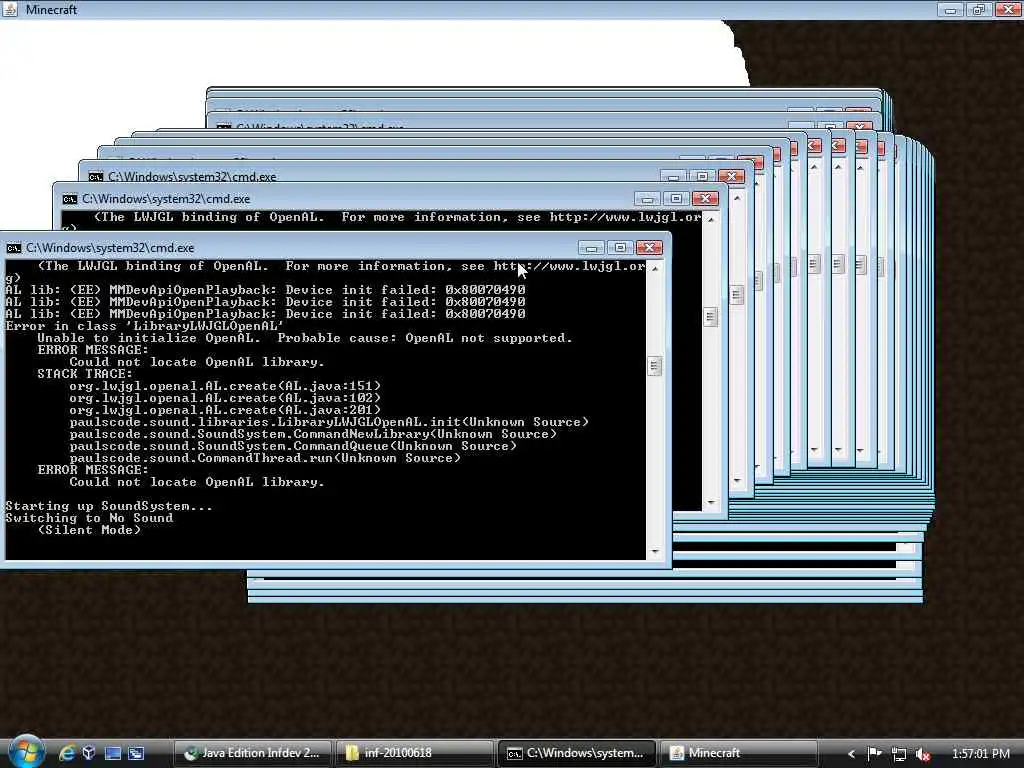The width and height of the screenshot is (1024, 768).
Task: Close the third cmd.exe window
Action: [x=731, y=176]
